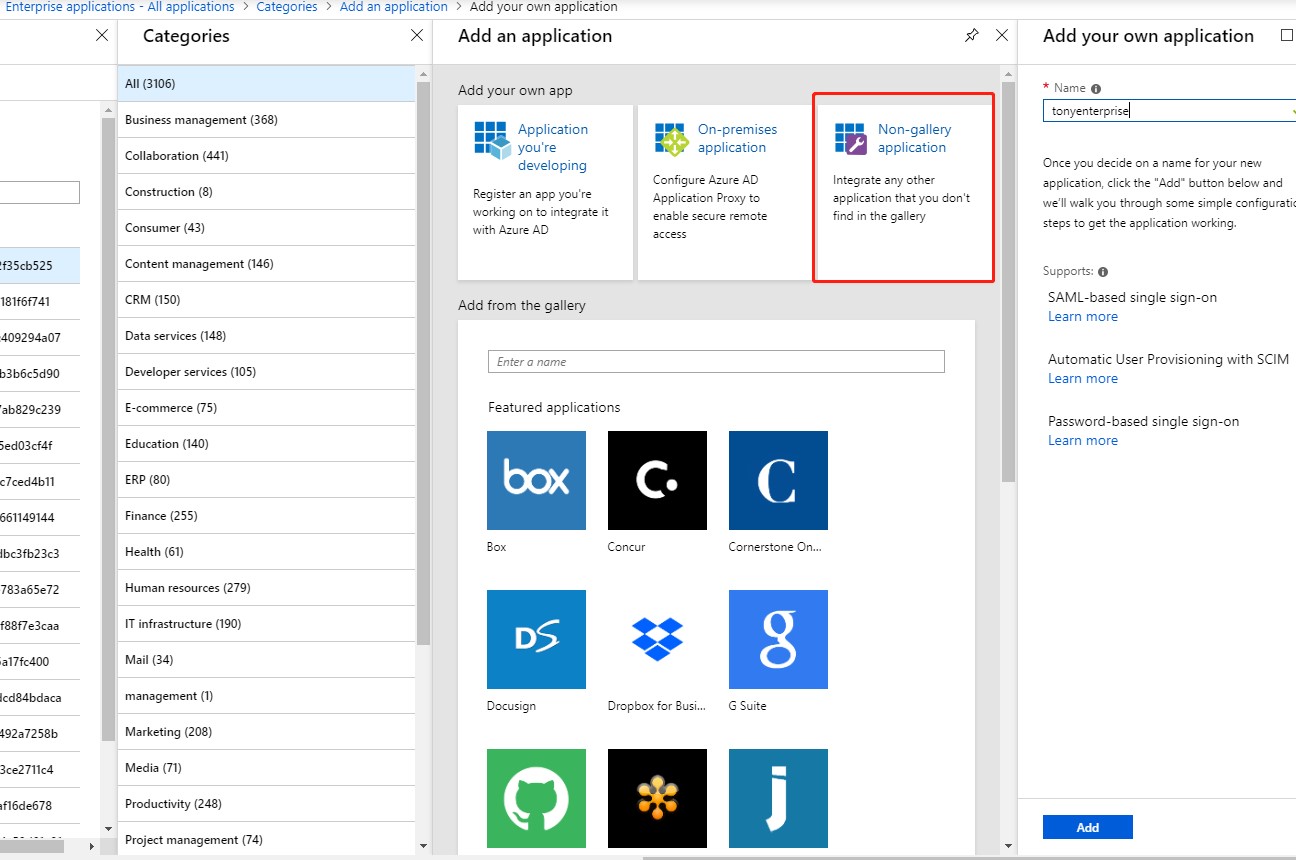Open Dropbox for Business application tile

(x=657, y=639)
